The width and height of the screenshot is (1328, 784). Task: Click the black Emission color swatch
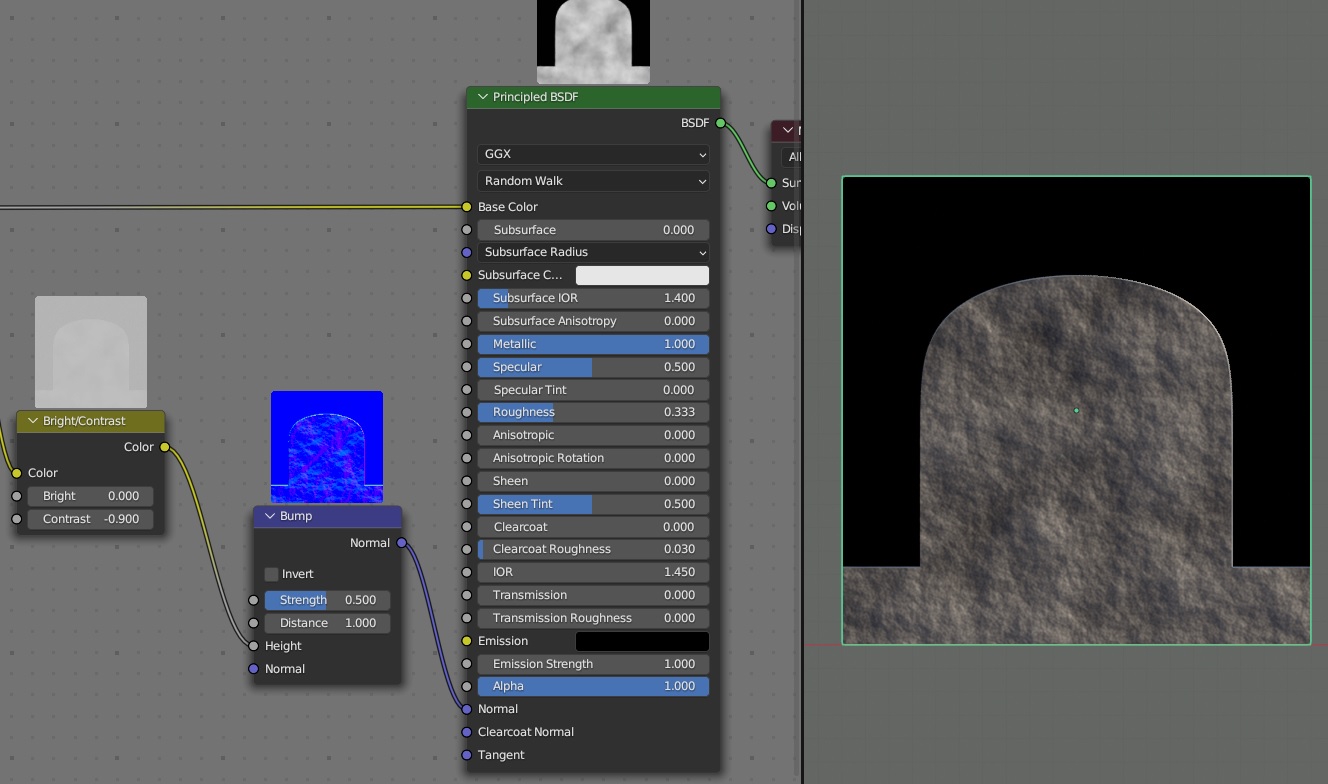point(642,641)
